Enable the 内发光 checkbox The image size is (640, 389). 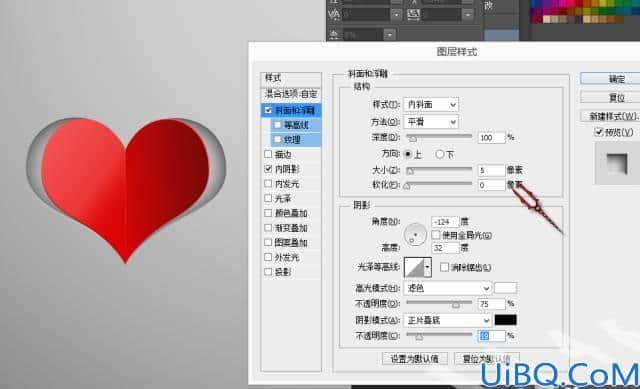click(268, 184)
